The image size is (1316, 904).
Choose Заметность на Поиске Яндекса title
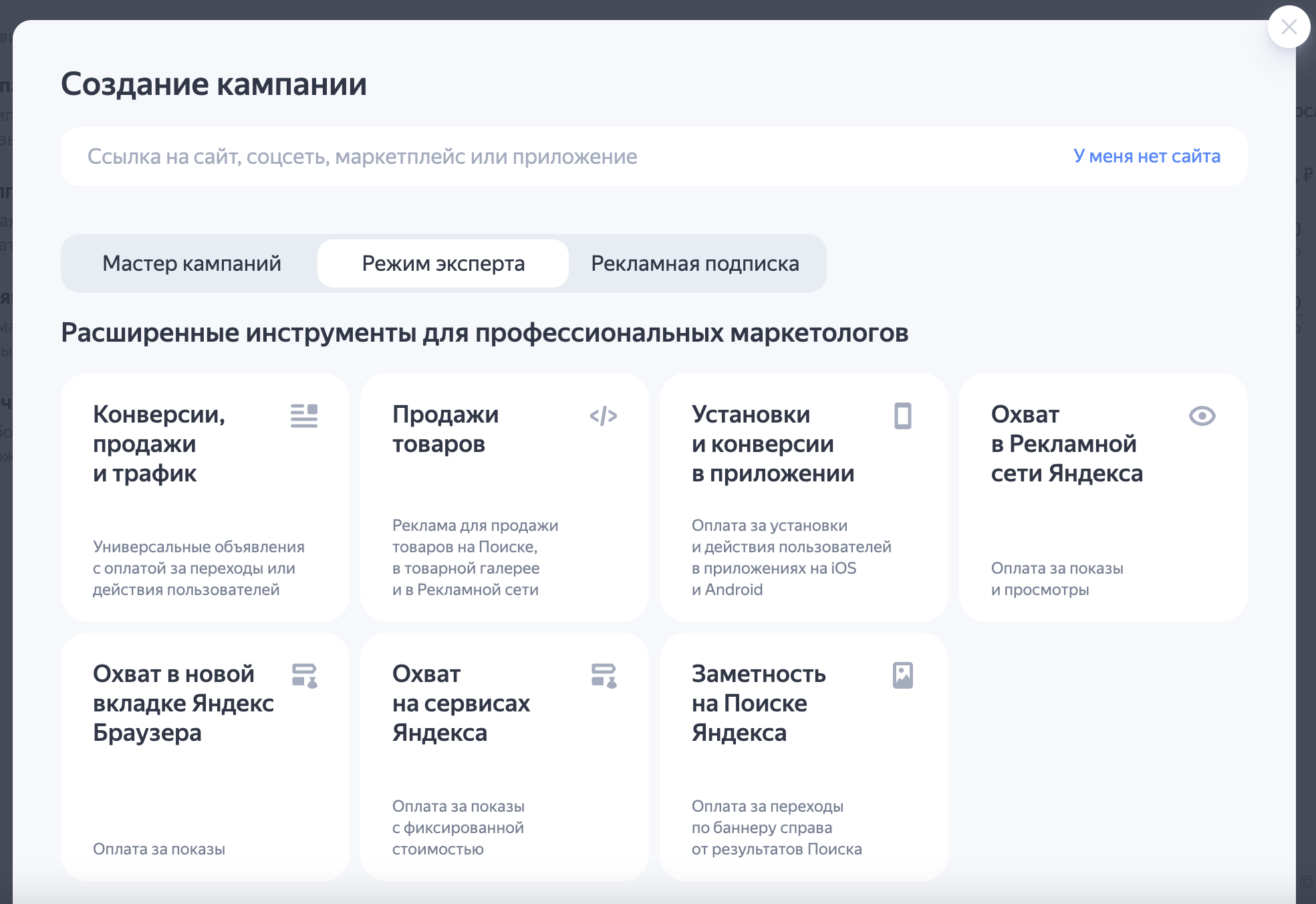(x=759, y=703)
